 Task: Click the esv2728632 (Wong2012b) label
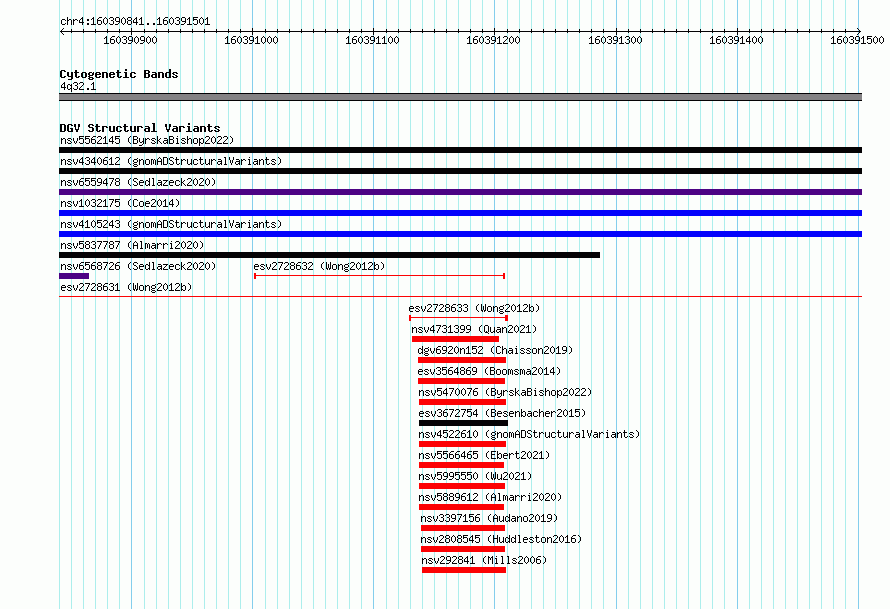[319, 266]
